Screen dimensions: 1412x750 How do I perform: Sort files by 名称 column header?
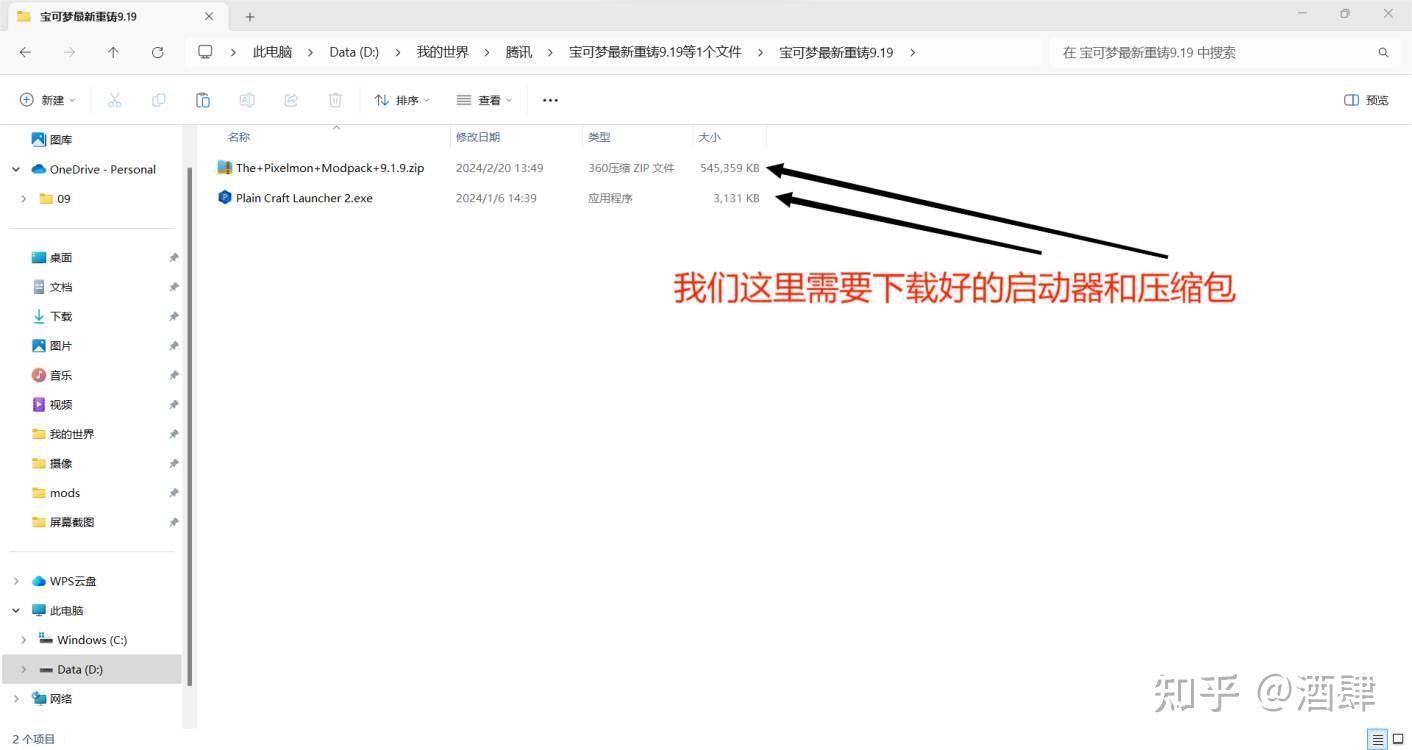[239, 137]
